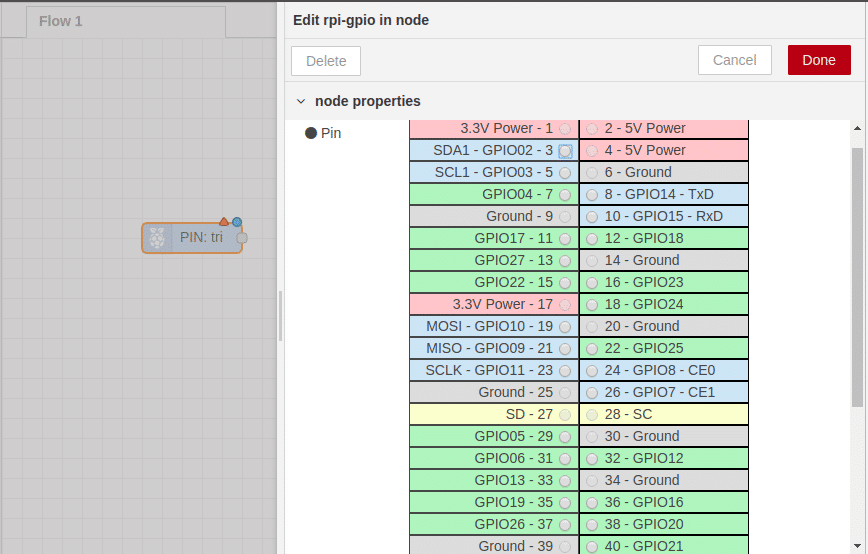868x554 pixels.
Task: Click the Ground - 9 radio button
Action: pos(565,217)
